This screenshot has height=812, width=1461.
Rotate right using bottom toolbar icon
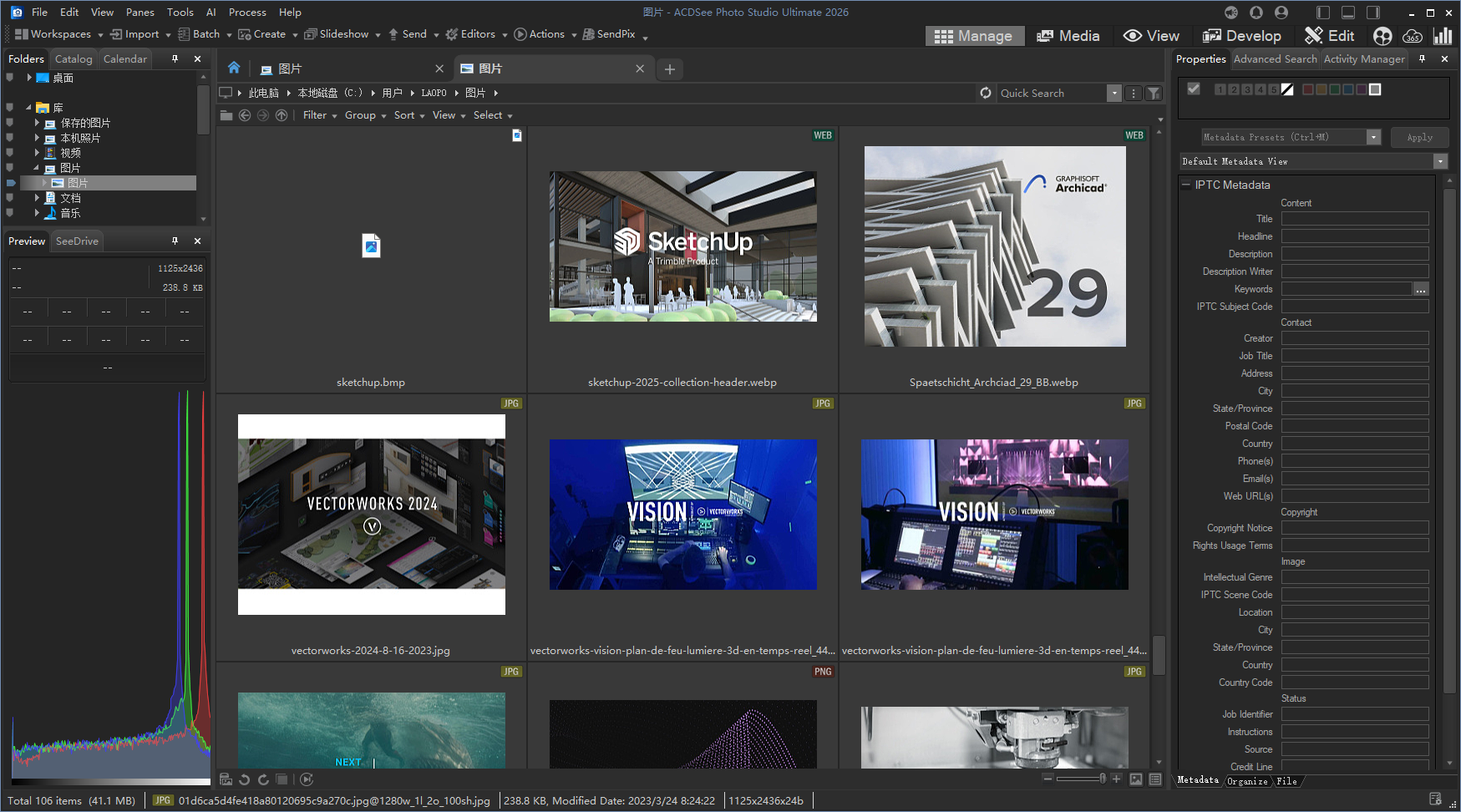pos(263,779)
